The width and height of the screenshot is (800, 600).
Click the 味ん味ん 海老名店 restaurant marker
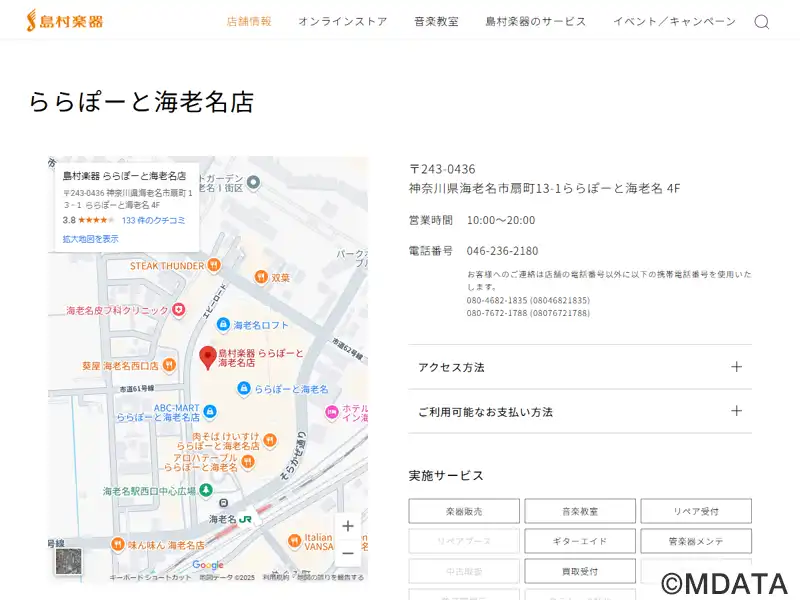pyautogui.click(x=118, y=544)
